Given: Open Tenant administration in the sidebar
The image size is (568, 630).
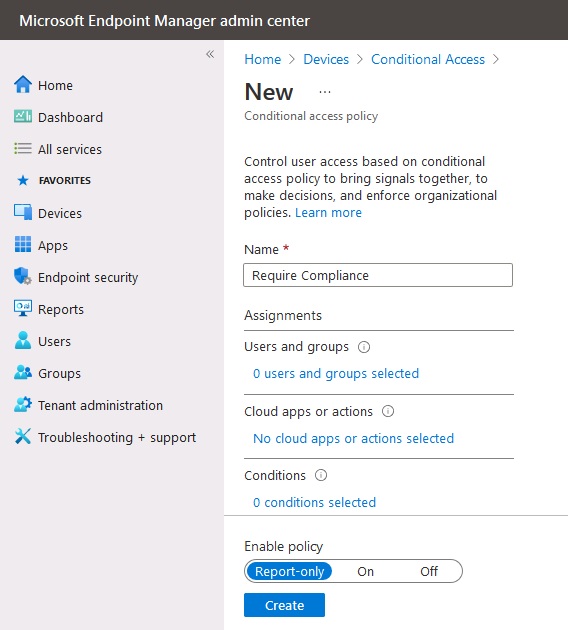Looking at the screenshot, I should coord(100,405).
